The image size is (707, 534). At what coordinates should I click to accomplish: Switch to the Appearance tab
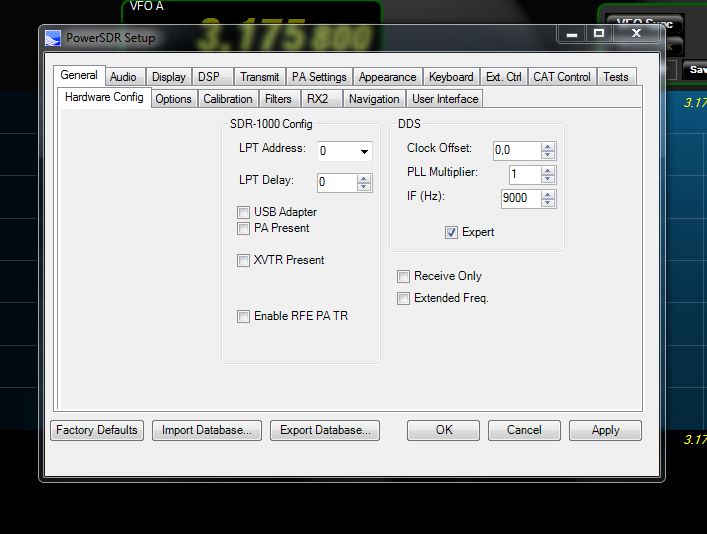click(387, 77)
